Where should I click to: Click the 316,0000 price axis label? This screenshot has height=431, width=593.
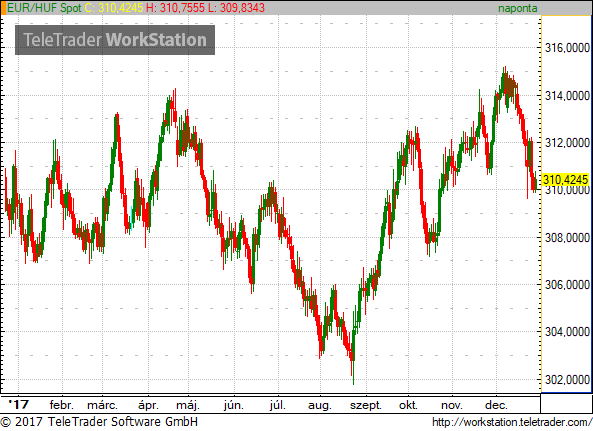coord(567,48)
